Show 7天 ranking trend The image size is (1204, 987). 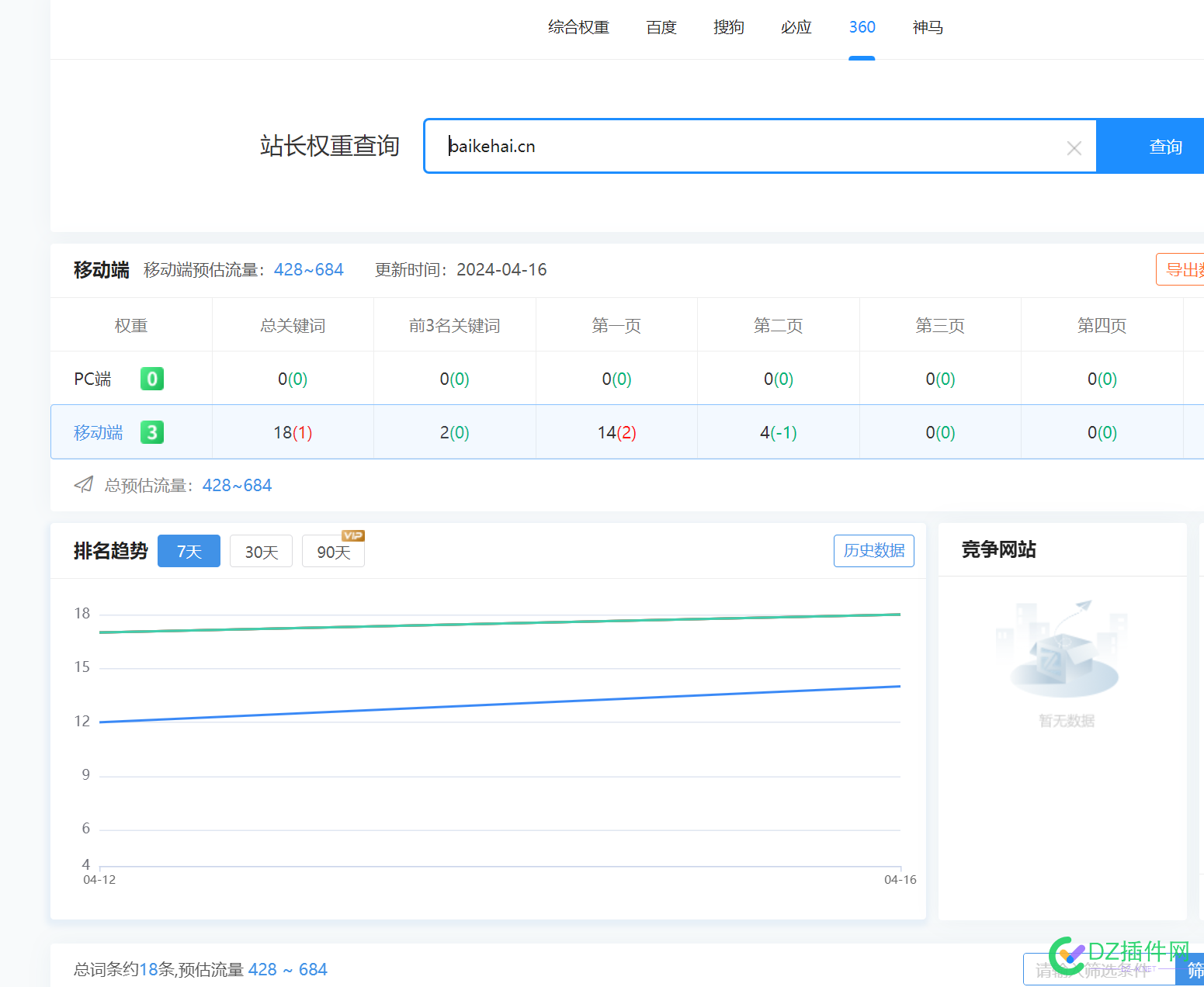pyautogui.click(x=189, y=551)
